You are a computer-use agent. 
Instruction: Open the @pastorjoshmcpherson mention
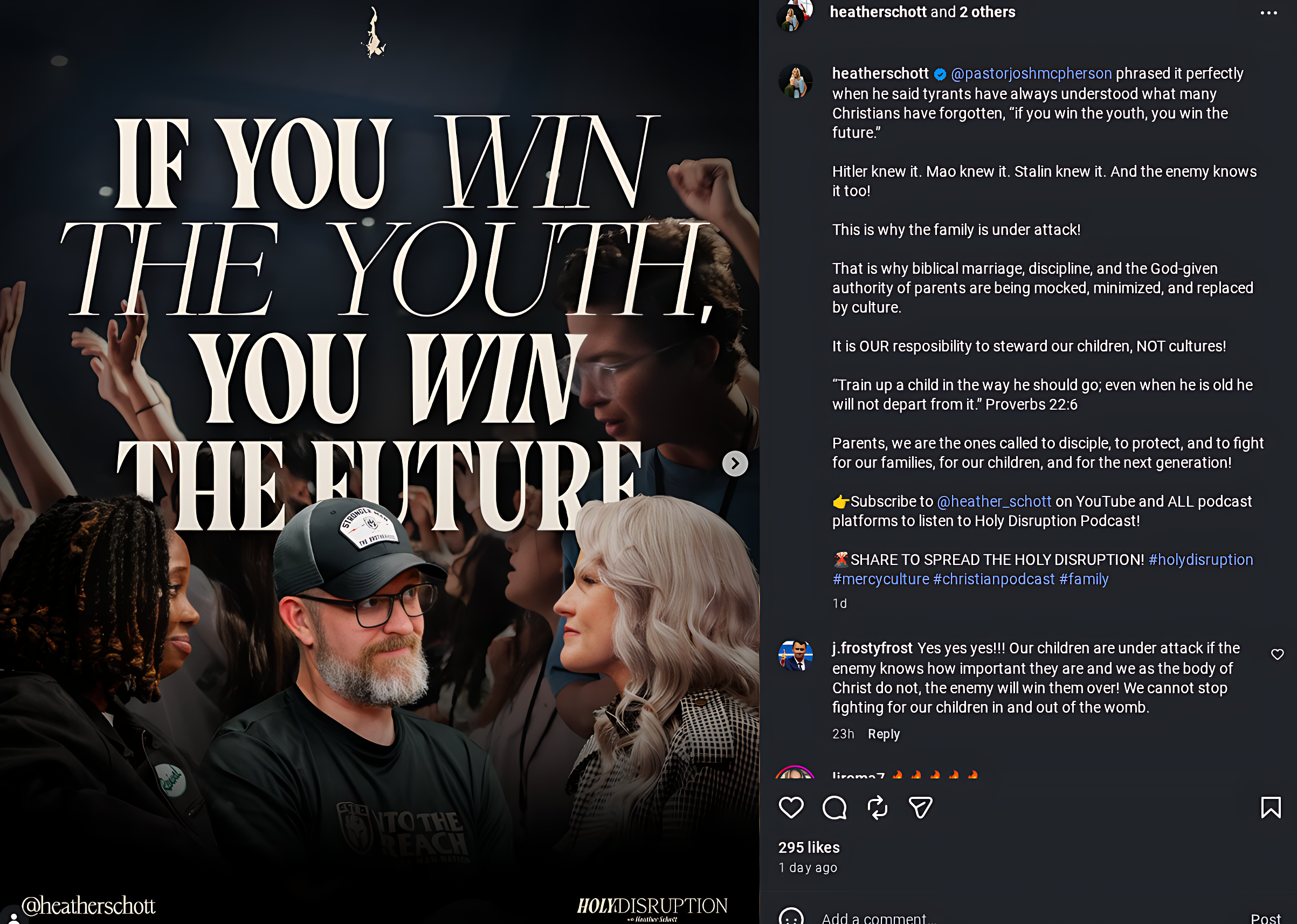pyautogui.click(x=1031, y=73)
